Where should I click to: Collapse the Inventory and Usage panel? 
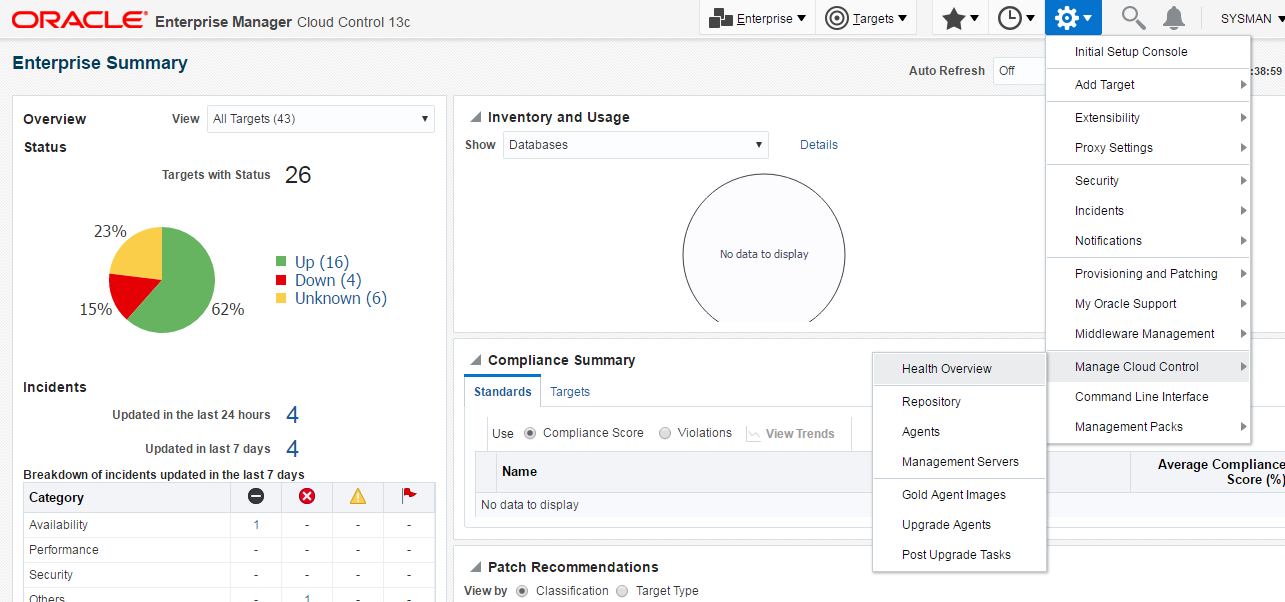pos(476,118)
